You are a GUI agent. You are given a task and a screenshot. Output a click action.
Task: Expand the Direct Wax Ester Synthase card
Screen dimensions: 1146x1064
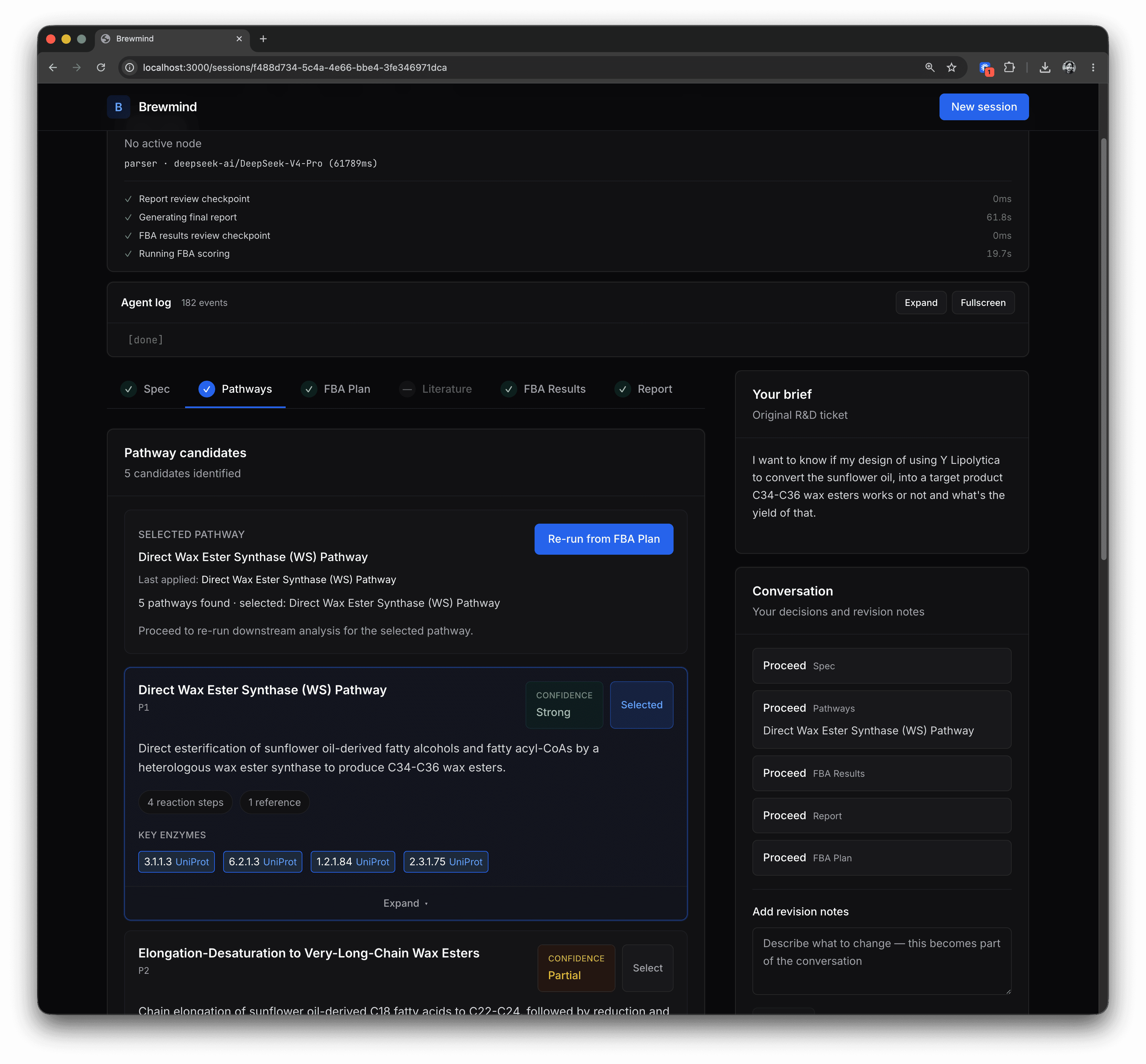(x=405, y=903)
